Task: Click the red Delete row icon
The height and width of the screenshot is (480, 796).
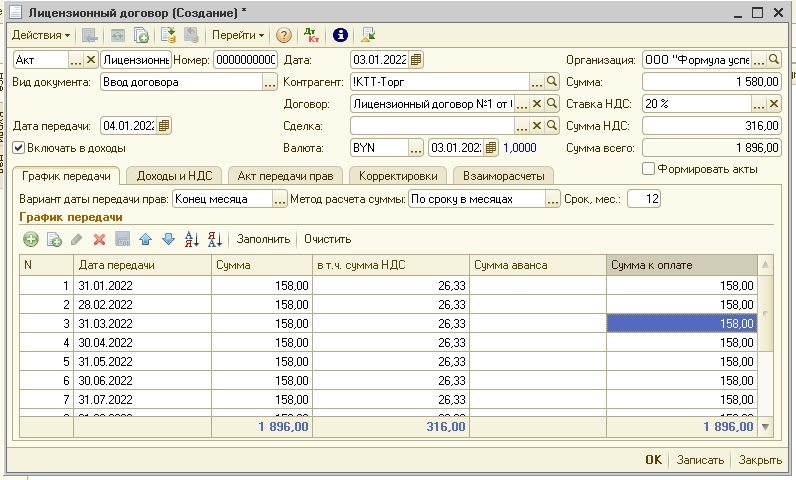Action: point(99,239)
